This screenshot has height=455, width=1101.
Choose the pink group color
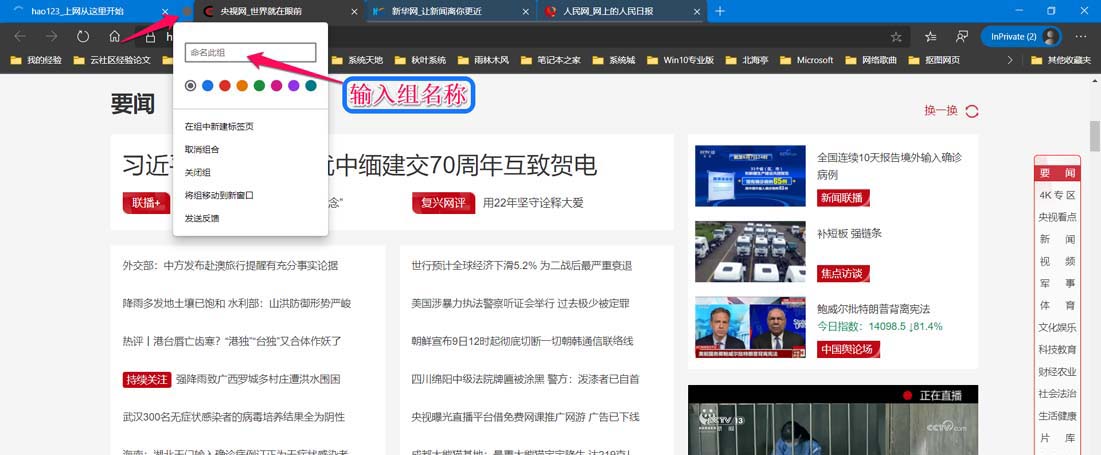tap(277, 86)
